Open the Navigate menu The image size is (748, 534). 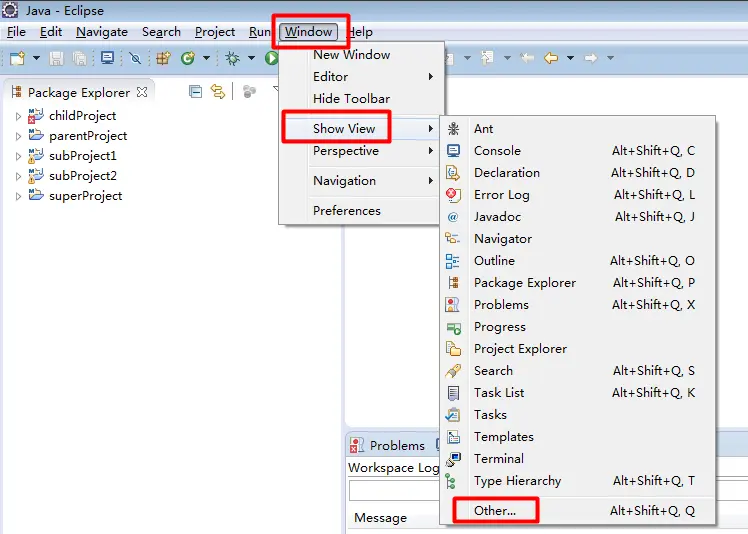[x=102, y=32]
